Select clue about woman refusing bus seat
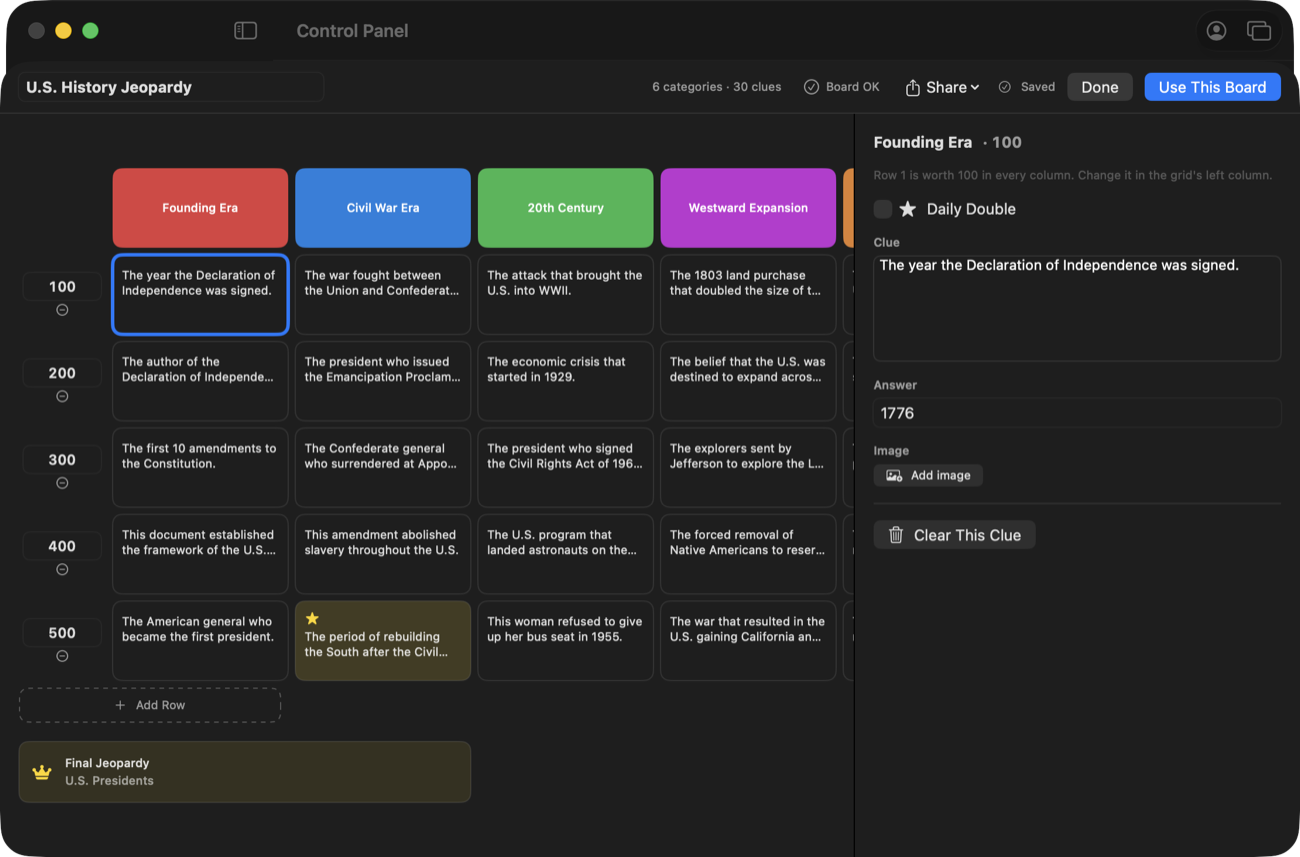Image resolution: width=1300 pixels, height=857 pixels. pos(565,640)
